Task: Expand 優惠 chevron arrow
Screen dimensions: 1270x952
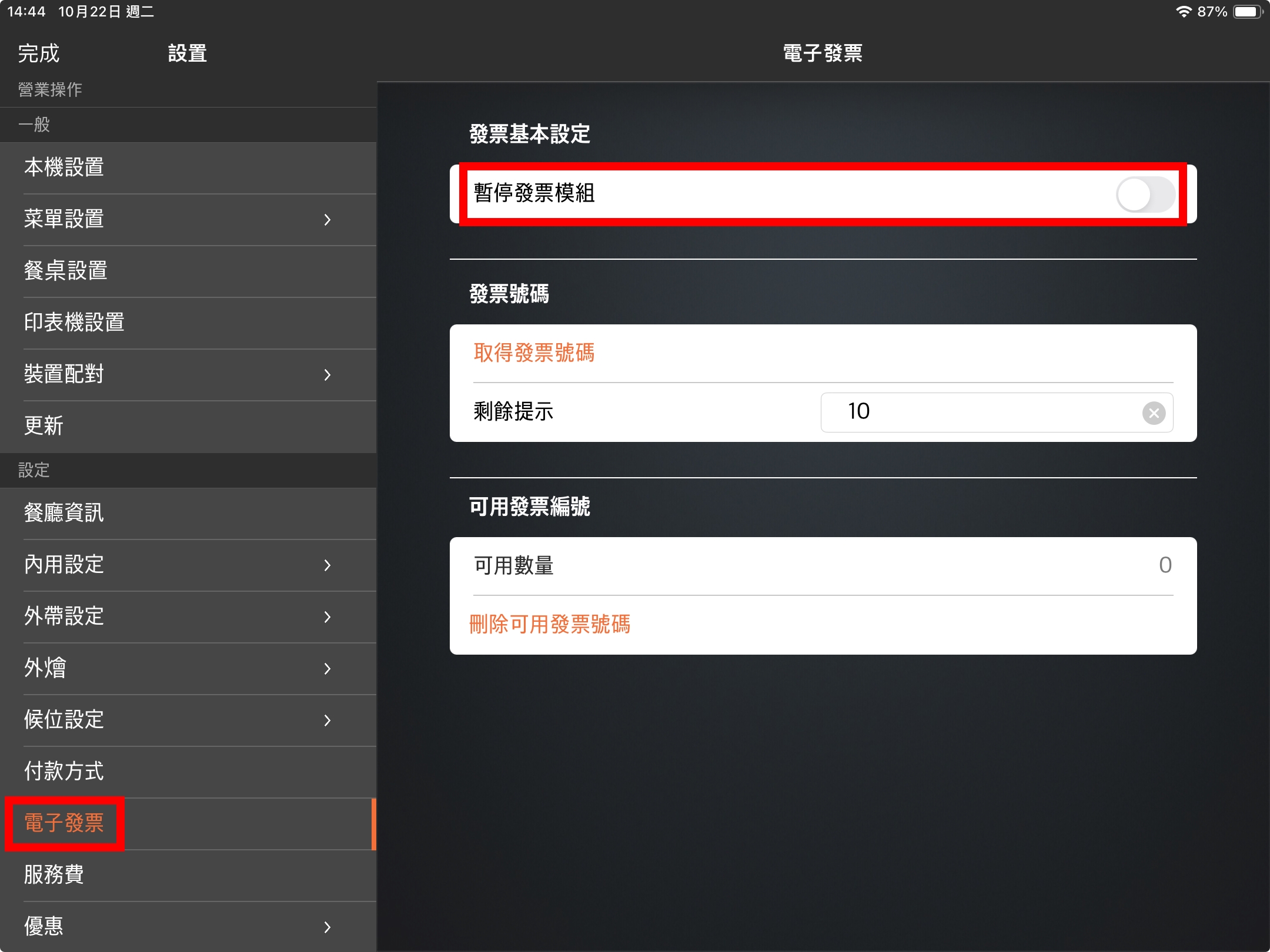Action: click(327, 927)
